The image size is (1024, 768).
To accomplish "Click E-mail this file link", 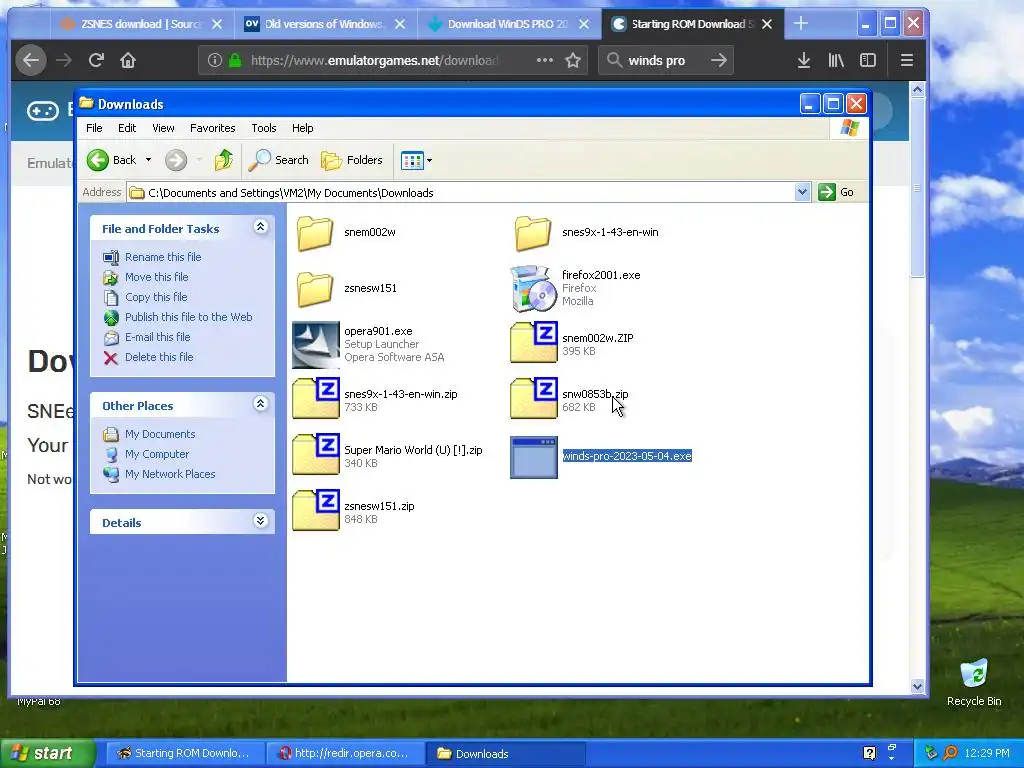I will coord(157,337).
